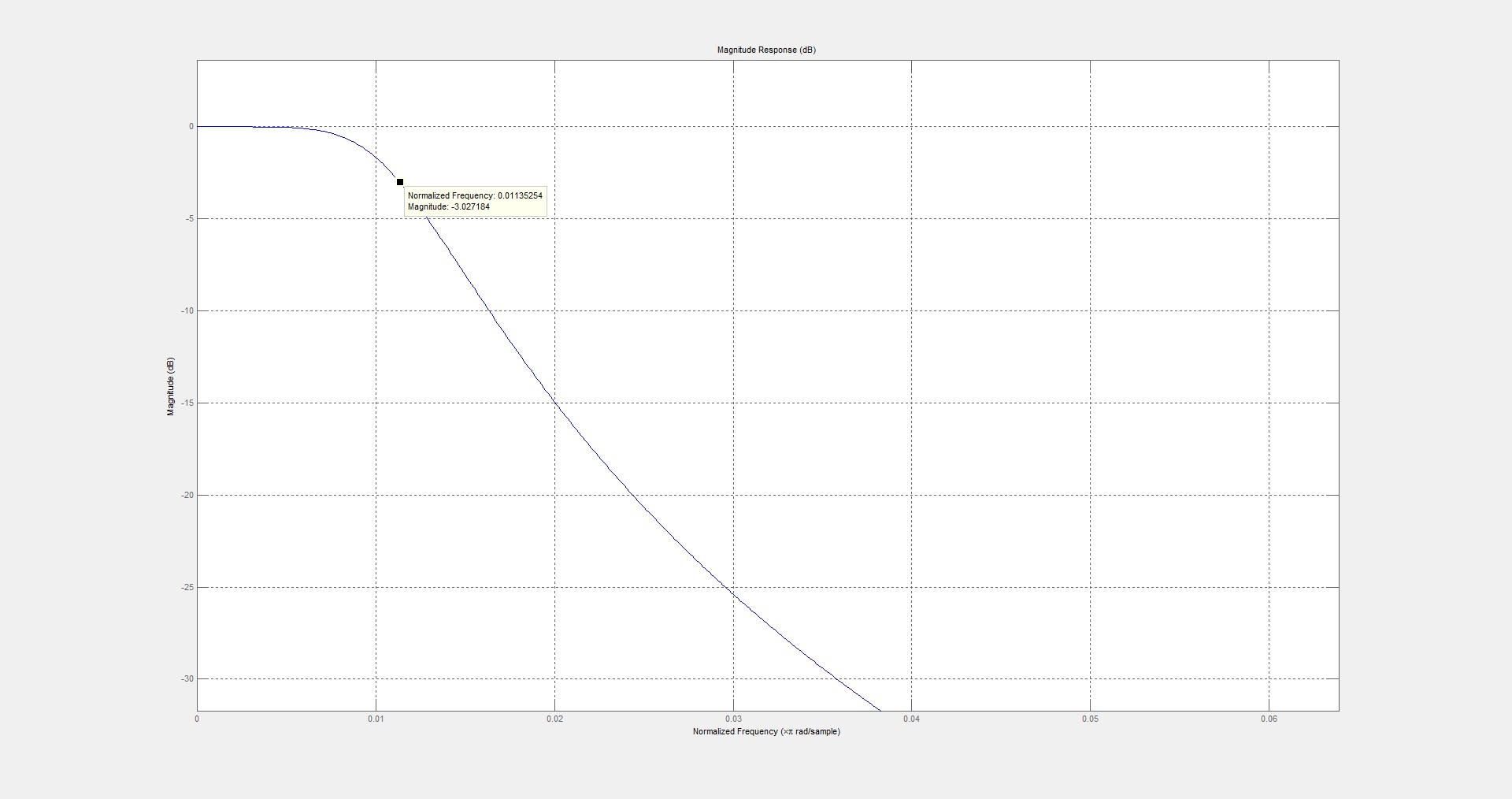The height and width of the screenshot is (799, 1512).
Task: Click the y-axis tick label -5
Action: [188, 218]
